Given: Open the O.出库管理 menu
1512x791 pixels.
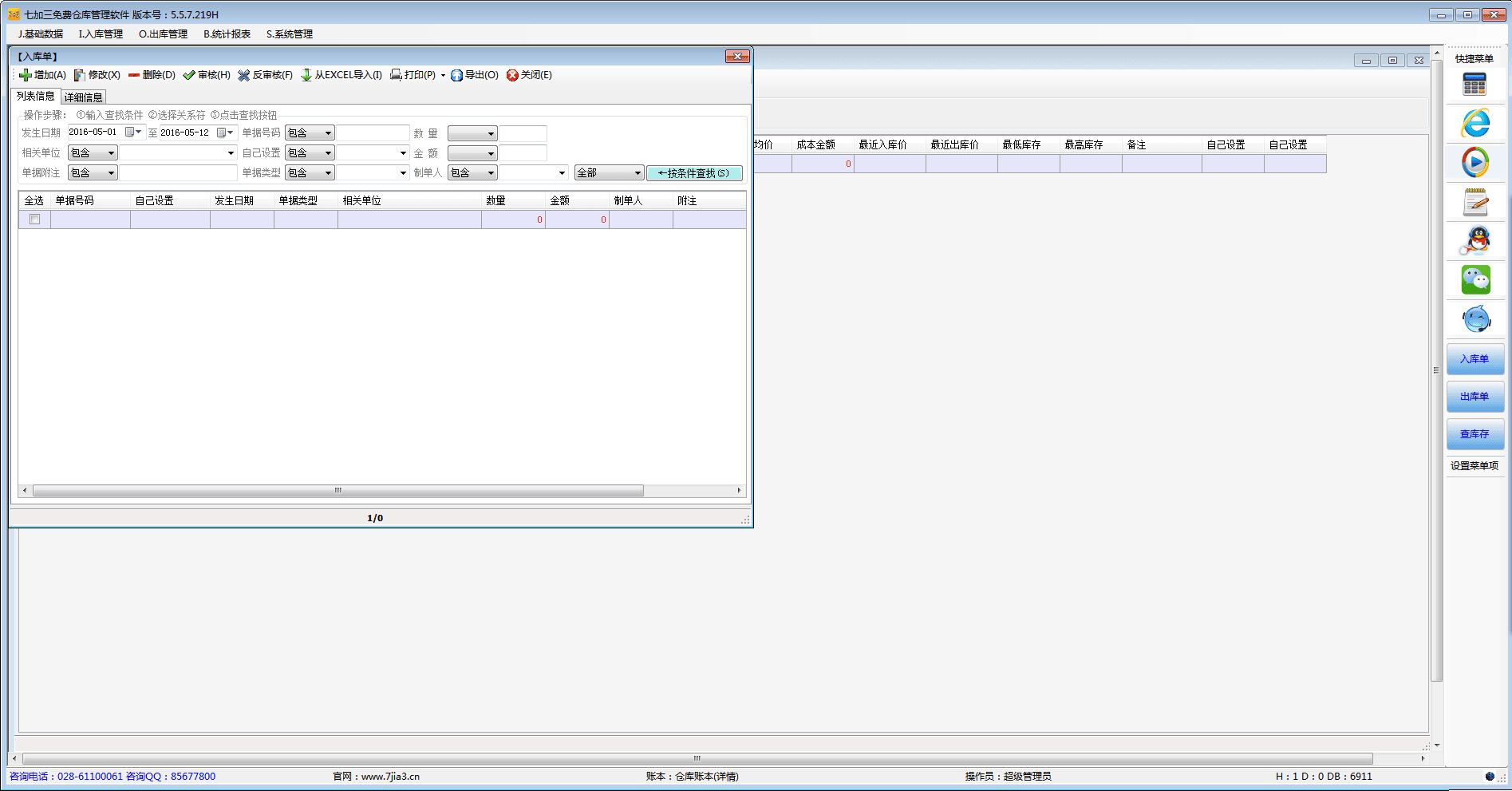Looking at the screenshot, I should 163,34.
